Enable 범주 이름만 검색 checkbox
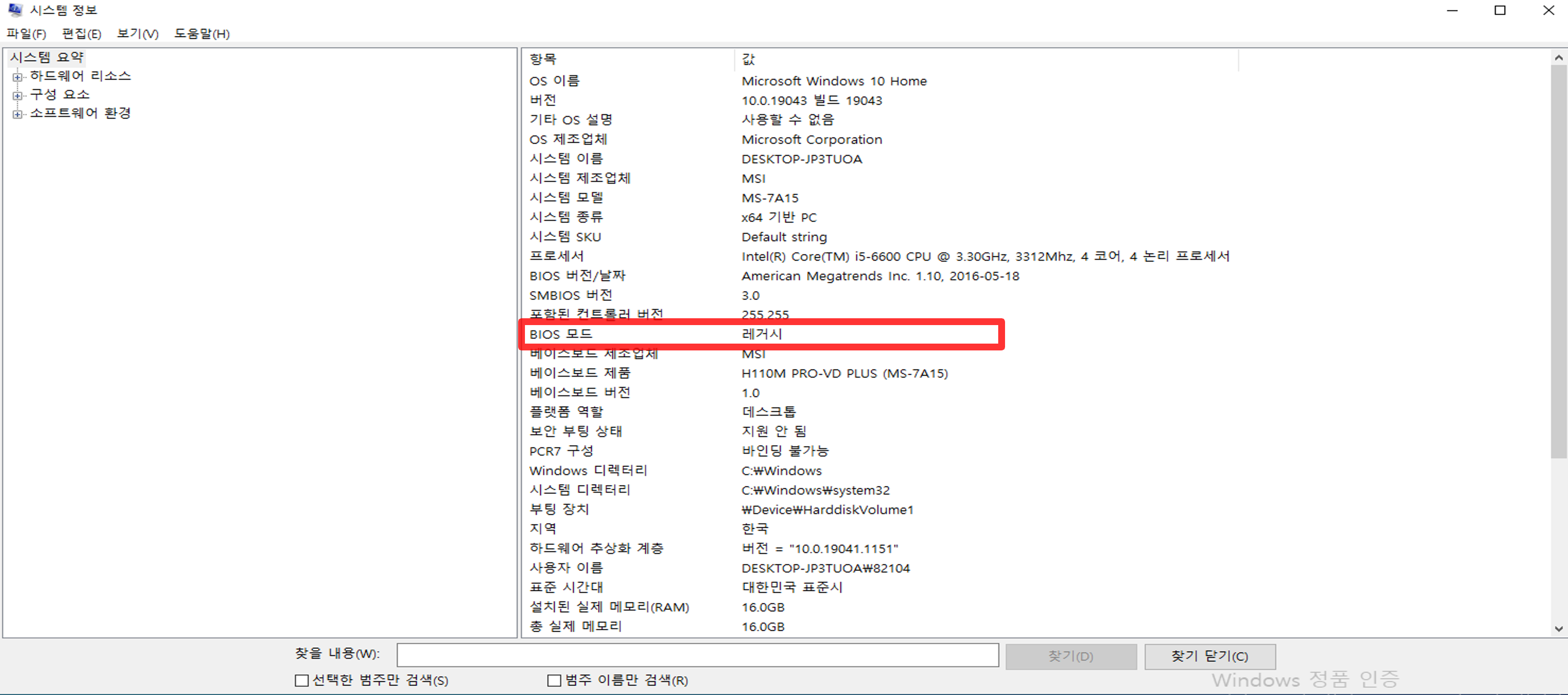 (554, 680)
